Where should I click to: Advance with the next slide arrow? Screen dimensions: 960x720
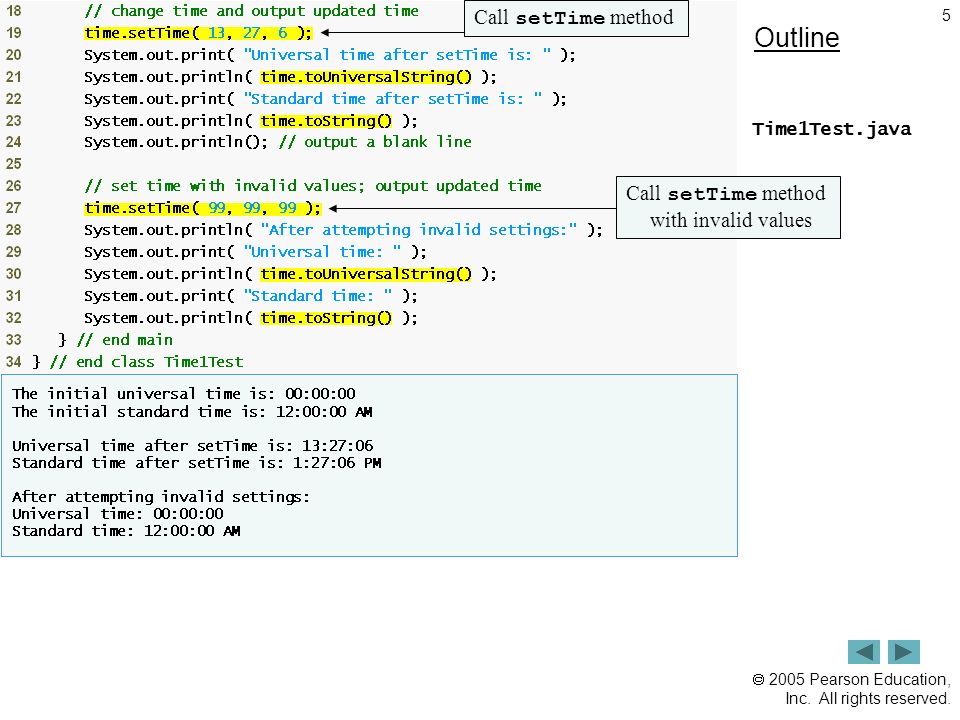pyautogui.click(x=904, y=651)
